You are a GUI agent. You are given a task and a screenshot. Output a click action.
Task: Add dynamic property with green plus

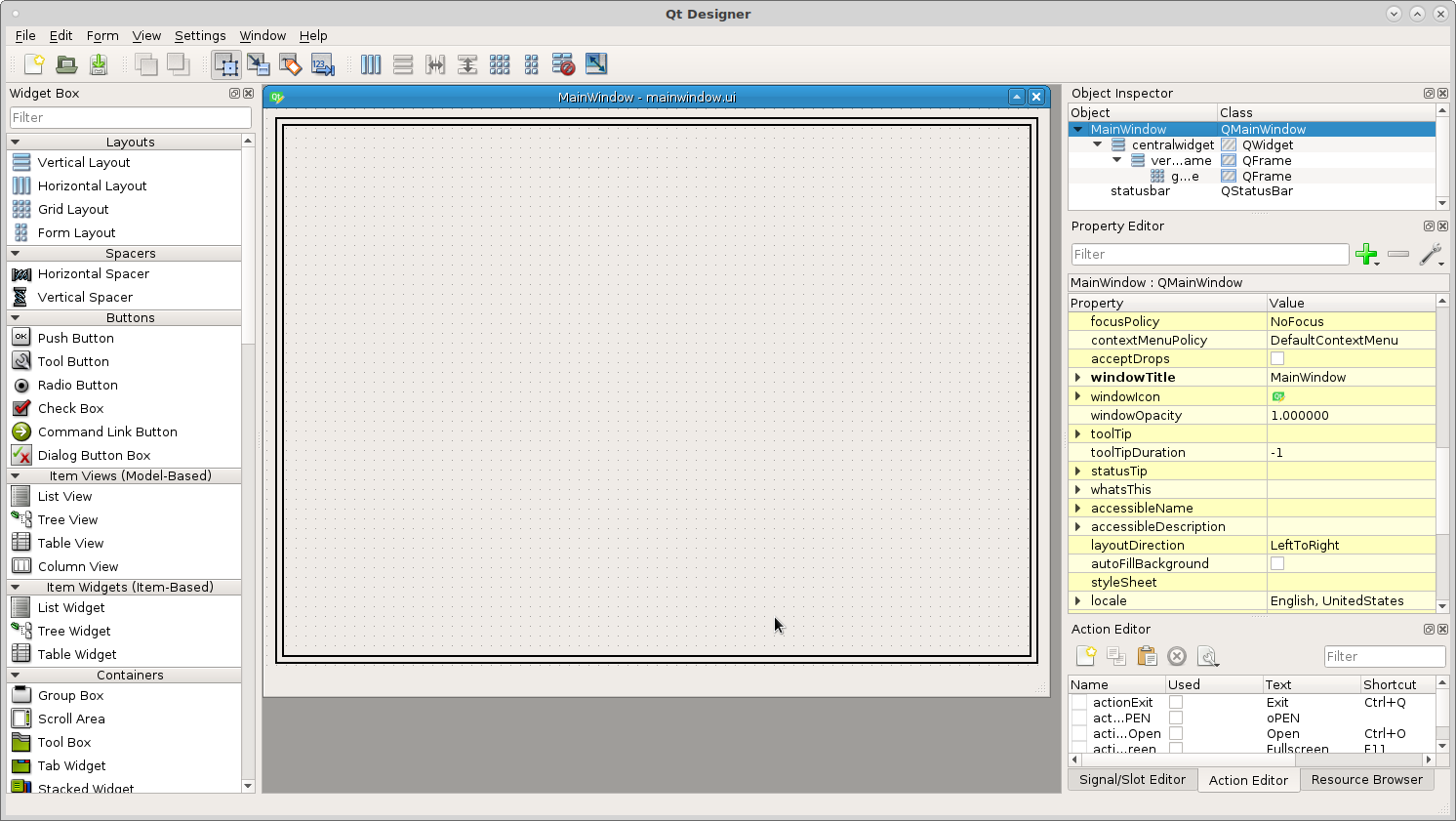pyautogui.click(x=1367, y=255)
